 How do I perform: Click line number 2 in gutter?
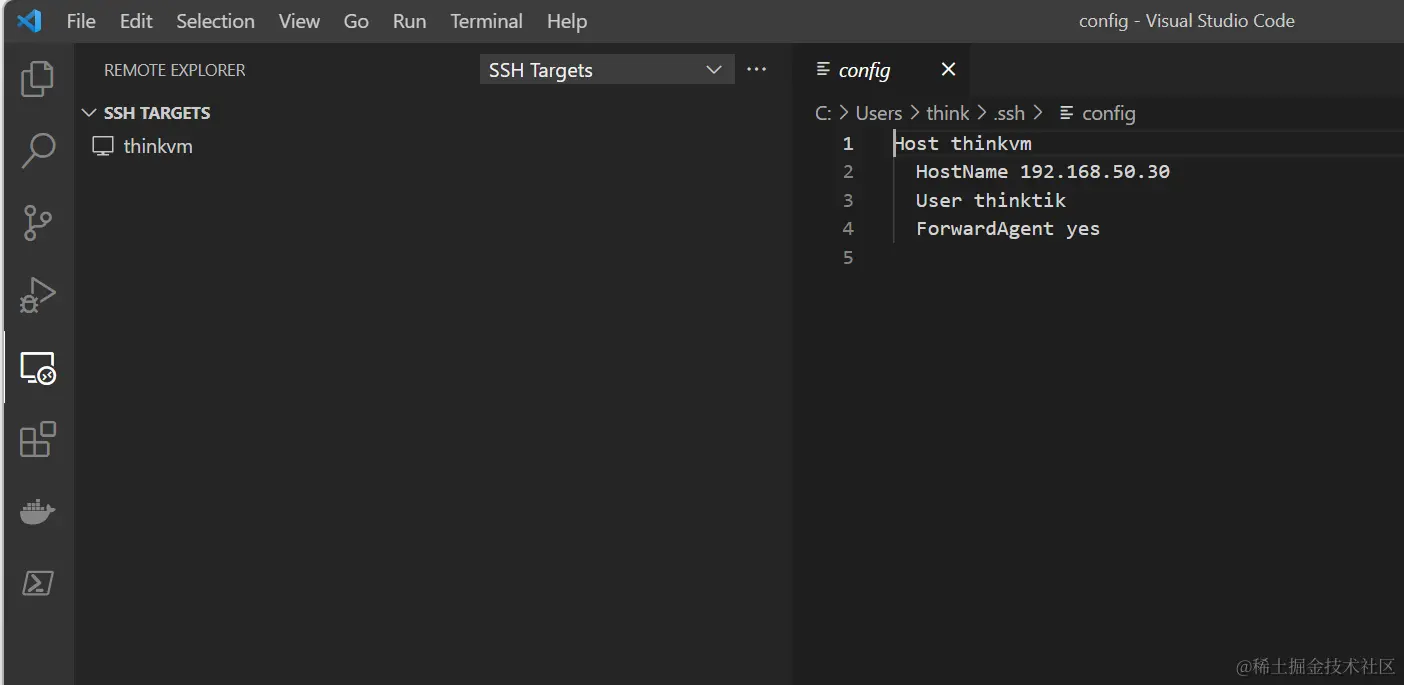click(848, 172)
